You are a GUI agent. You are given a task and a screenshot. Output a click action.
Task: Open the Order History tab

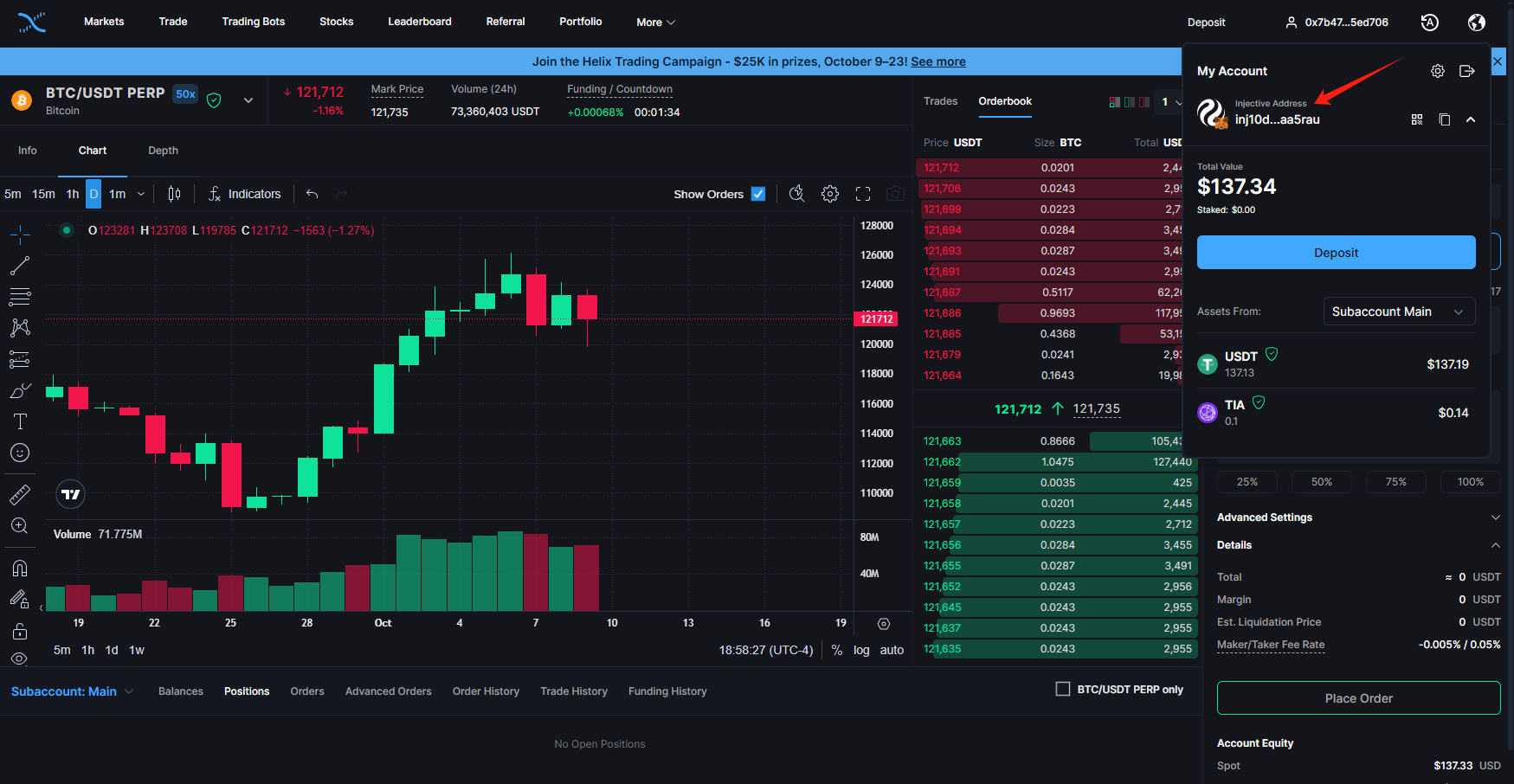486,691
